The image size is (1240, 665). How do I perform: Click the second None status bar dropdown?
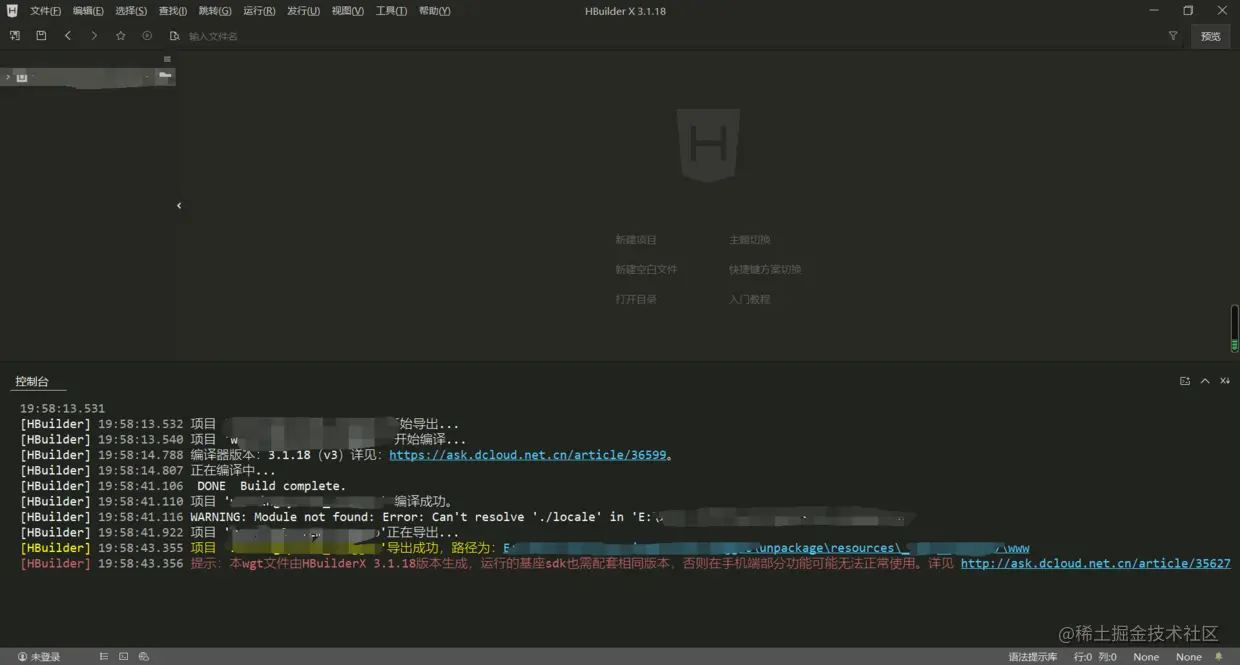coord(1189,657)
